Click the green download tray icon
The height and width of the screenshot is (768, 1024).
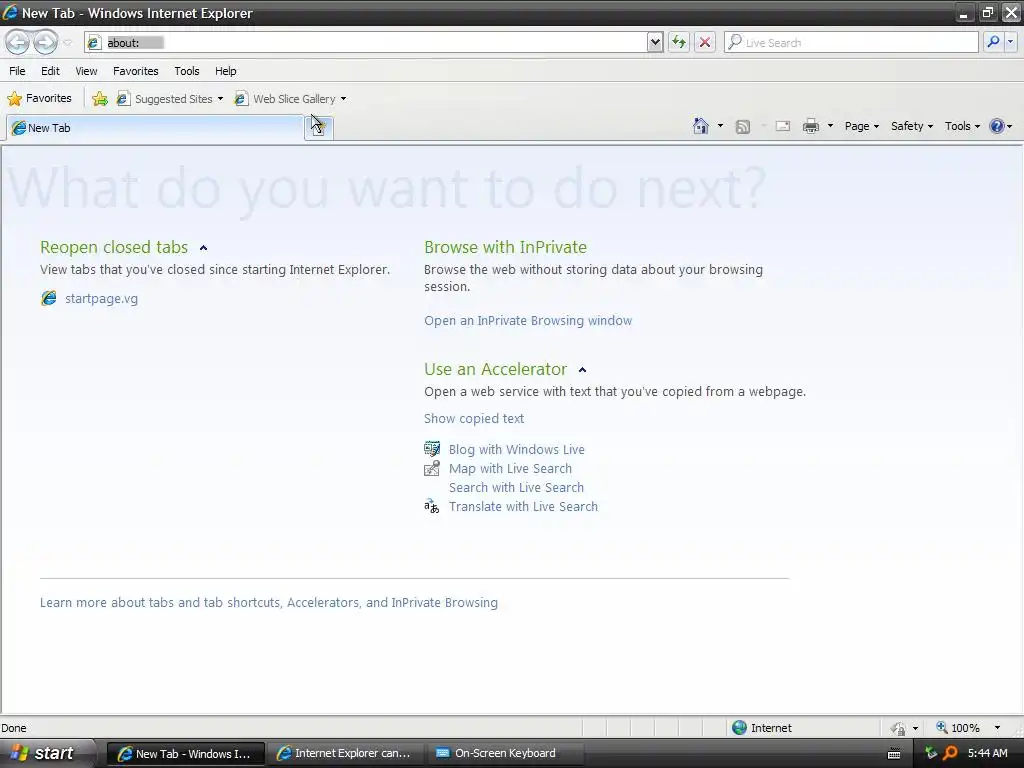coord(931,754)
